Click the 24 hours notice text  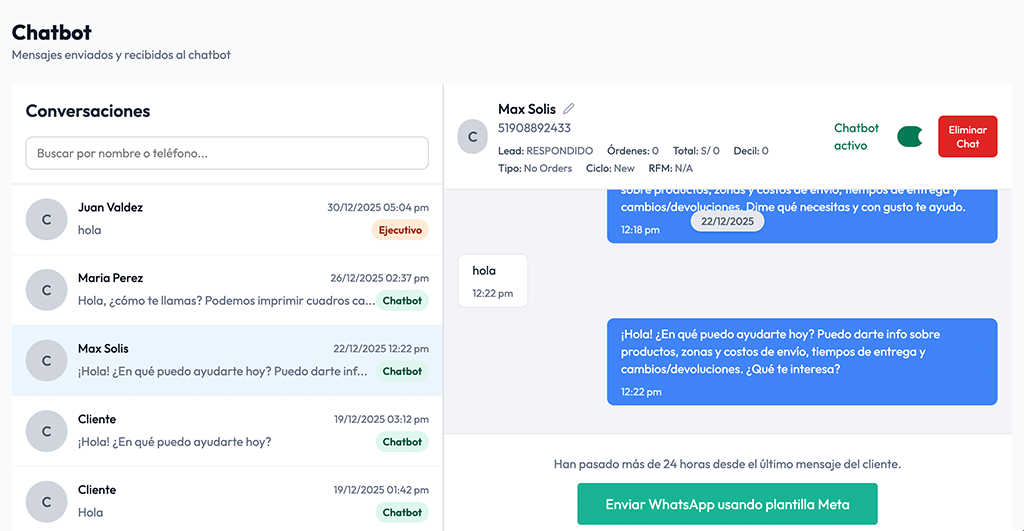pos(727,464)
